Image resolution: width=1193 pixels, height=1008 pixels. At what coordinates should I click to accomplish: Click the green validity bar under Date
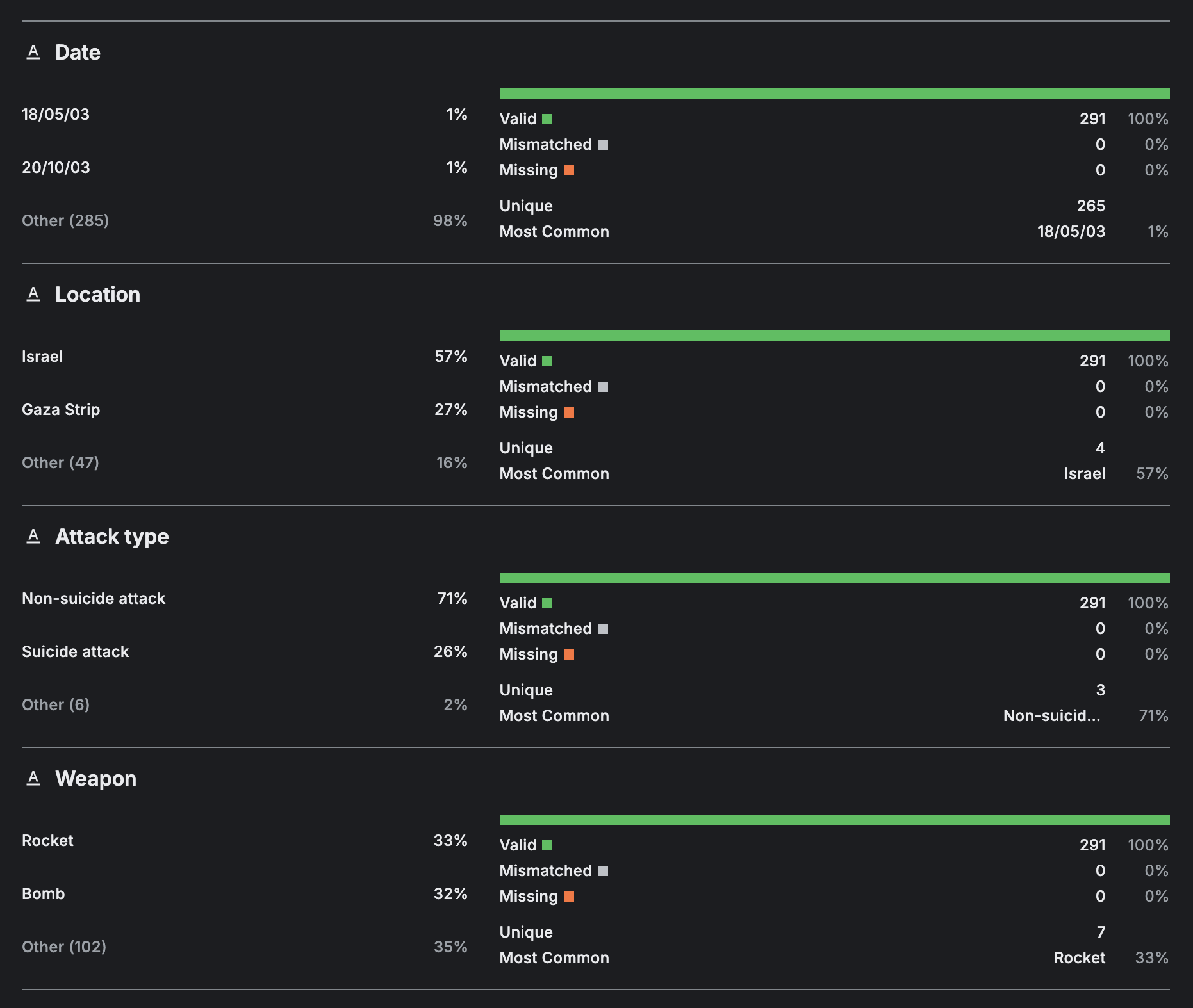tap(834, 93)
